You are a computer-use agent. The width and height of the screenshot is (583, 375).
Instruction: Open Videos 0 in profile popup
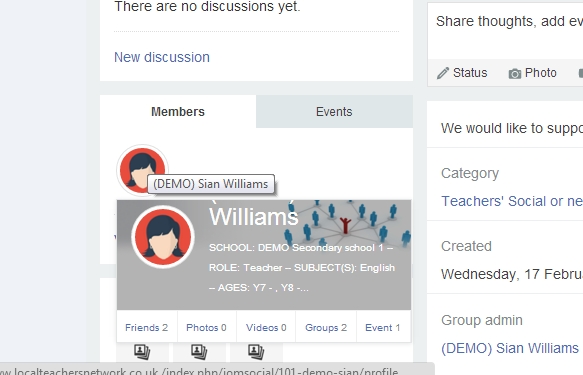click(266, 327)
